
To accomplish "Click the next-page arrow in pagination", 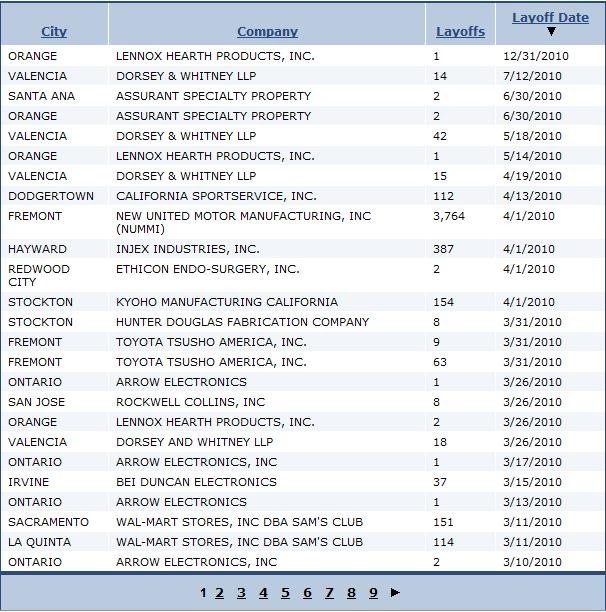I will (x=395, y=592).
